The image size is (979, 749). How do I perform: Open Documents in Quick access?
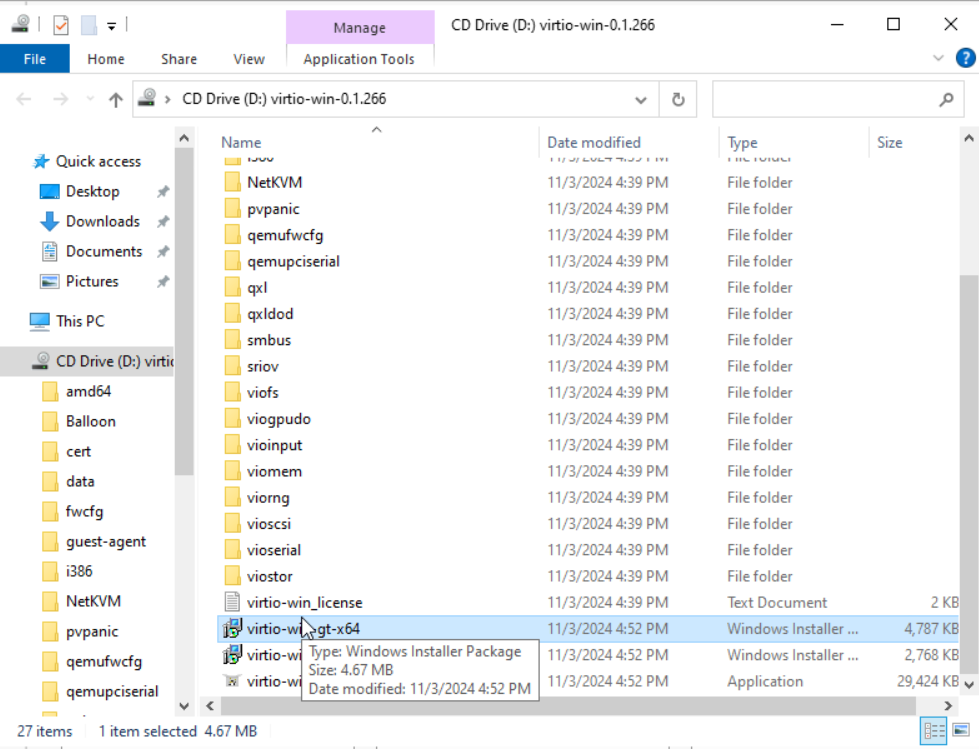(x=104, y=251)
